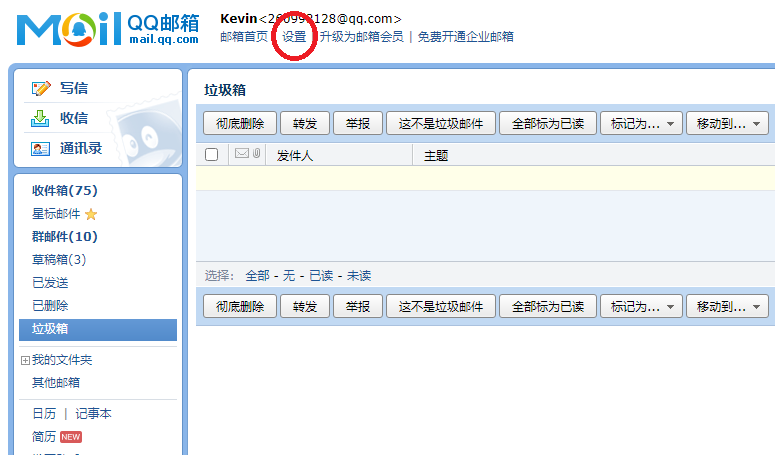
Task: Open the 设置 settings link
Action: point(294,36)
